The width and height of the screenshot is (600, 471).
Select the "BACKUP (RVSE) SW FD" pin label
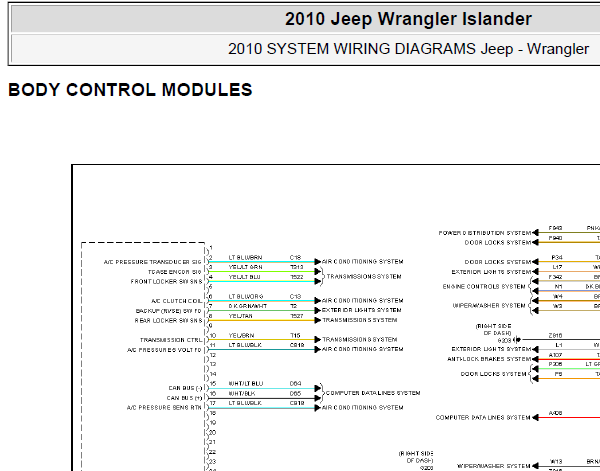point(168,311)
